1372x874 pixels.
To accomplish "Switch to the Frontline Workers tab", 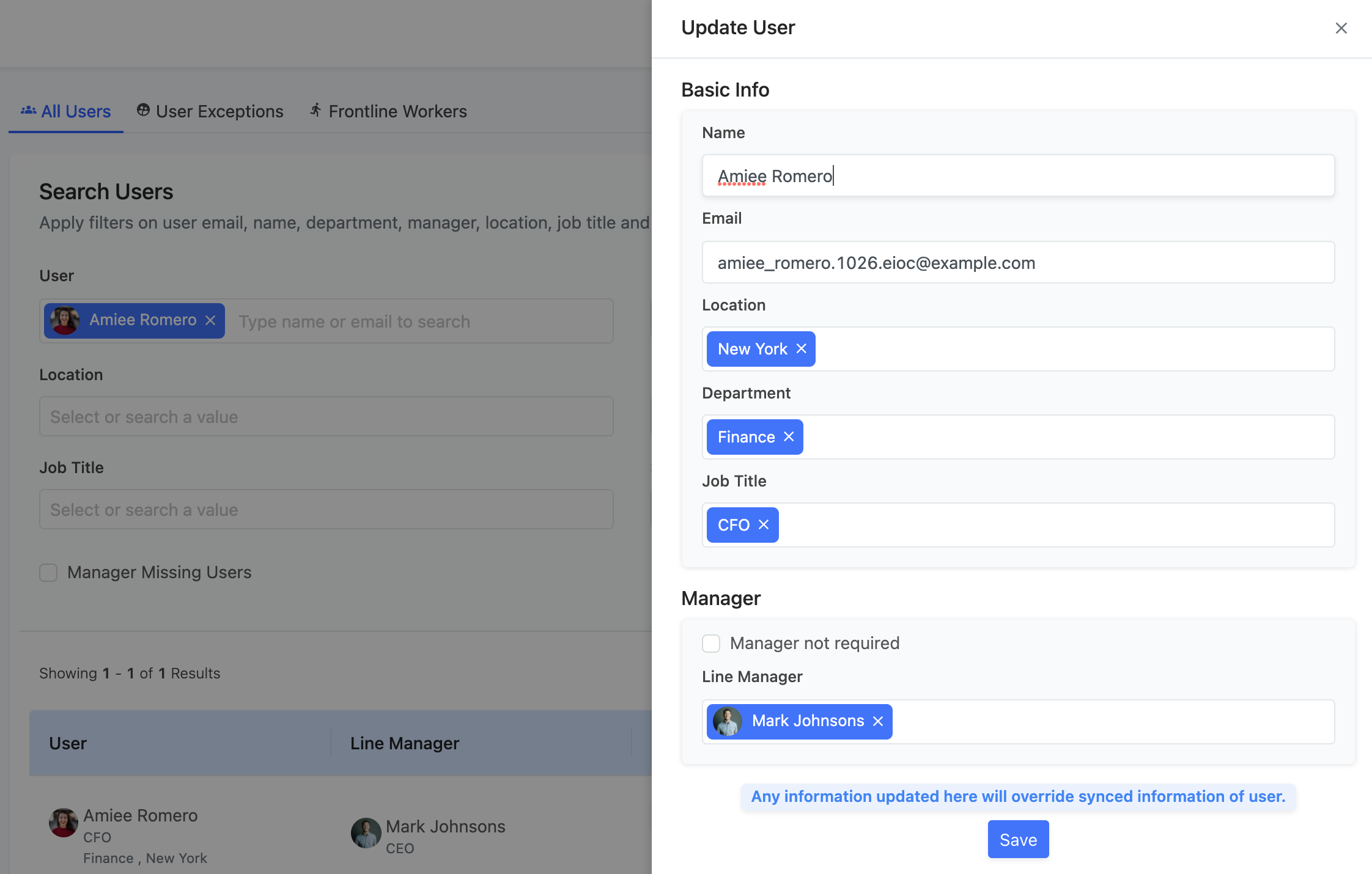I will (388, 111).
